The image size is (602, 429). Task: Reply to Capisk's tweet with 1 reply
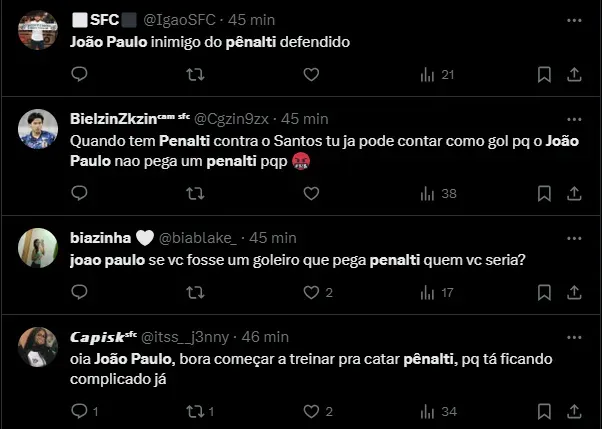pyautogui.click(x=83, y=411)
